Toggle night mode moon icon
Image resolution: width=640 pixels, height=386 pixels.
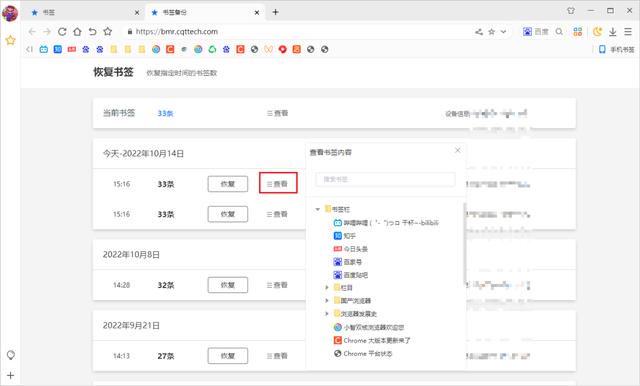[x=598, y=31]
